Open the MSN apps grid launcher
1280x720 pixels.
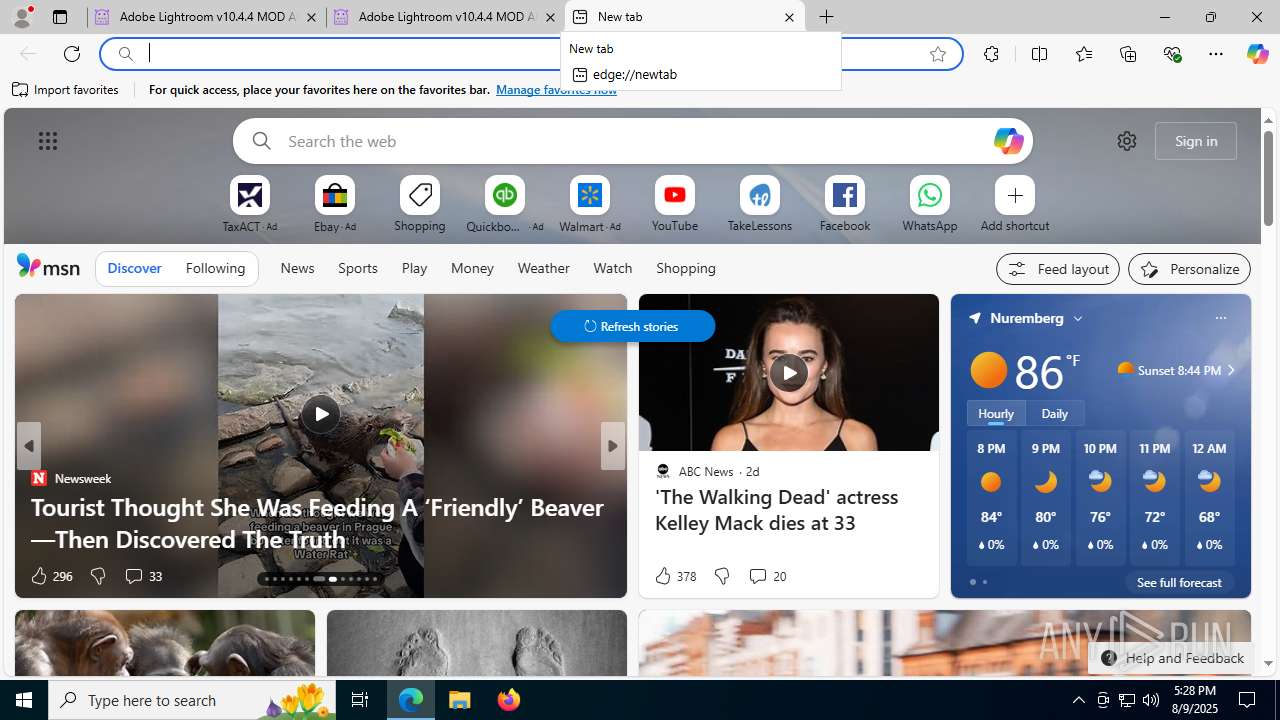click(48, 141)
